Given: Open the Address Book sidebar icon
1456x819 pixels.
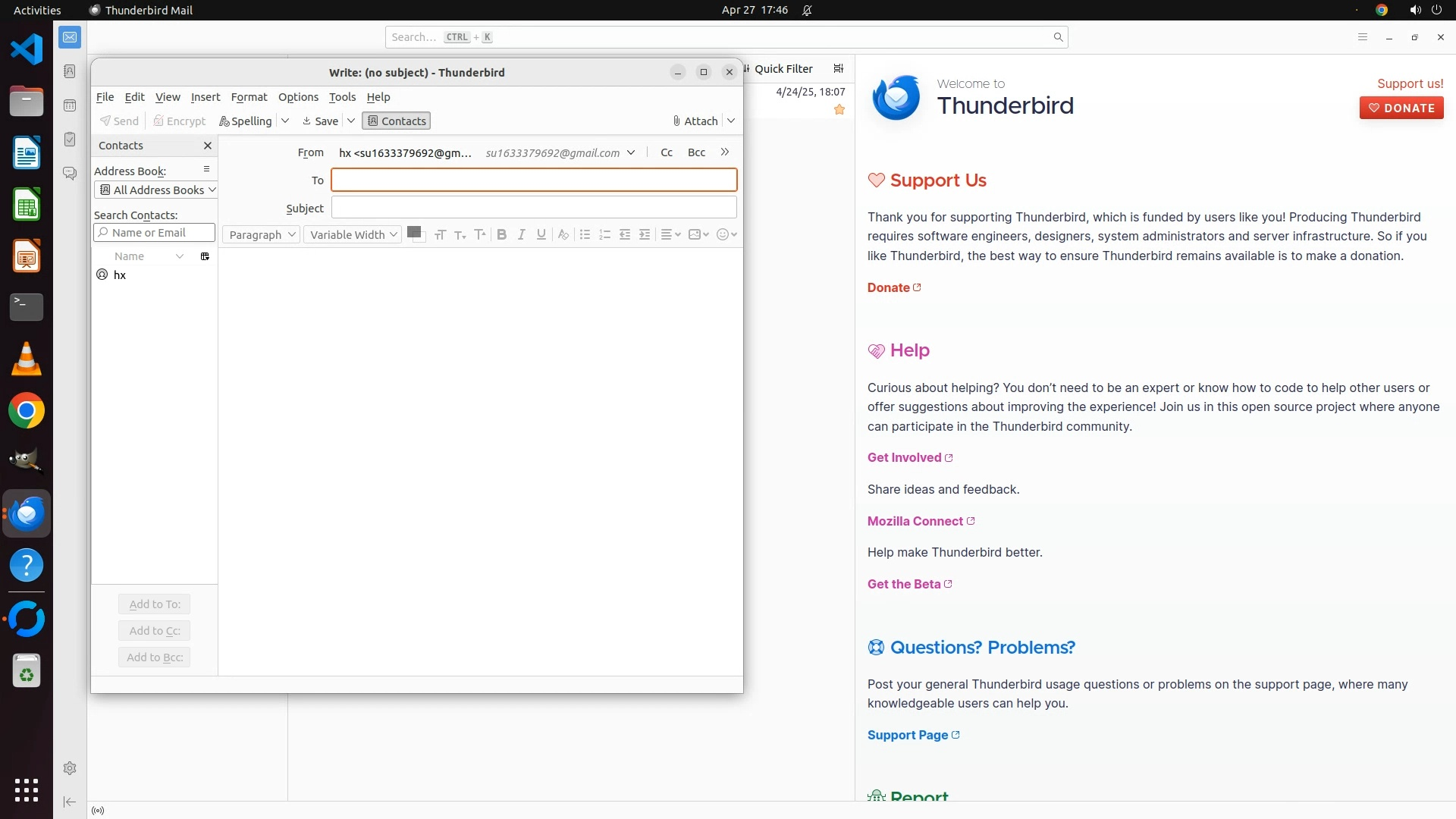Looking at the screenshot, I should click(70, 71).
